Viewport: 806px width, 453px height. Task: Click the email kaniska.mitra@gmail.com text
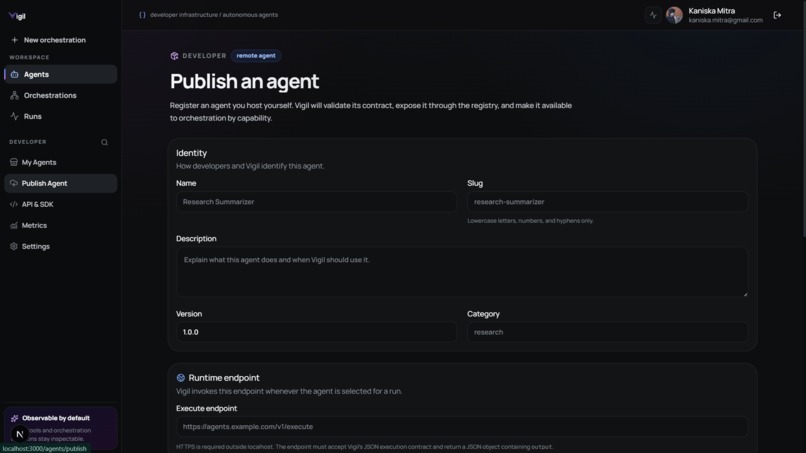click(725, 21)
